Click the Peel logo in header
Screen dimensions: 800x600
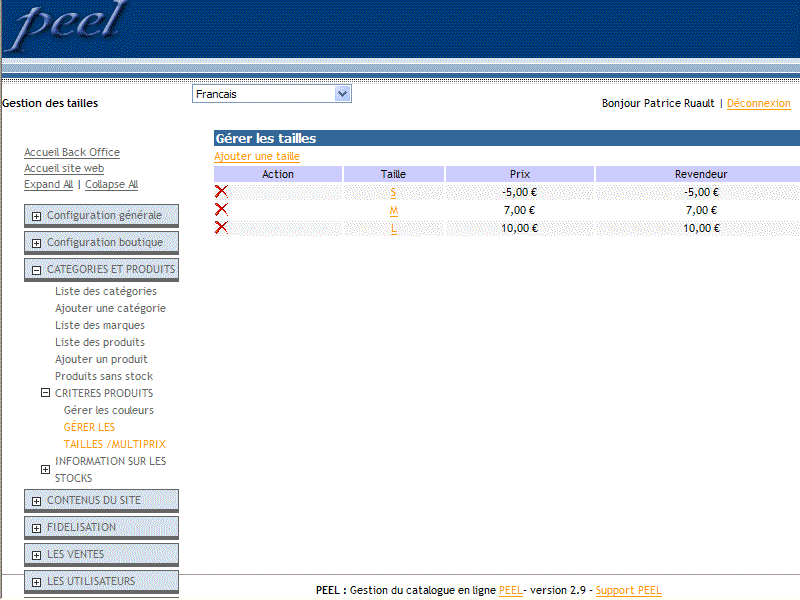point(66,26)
